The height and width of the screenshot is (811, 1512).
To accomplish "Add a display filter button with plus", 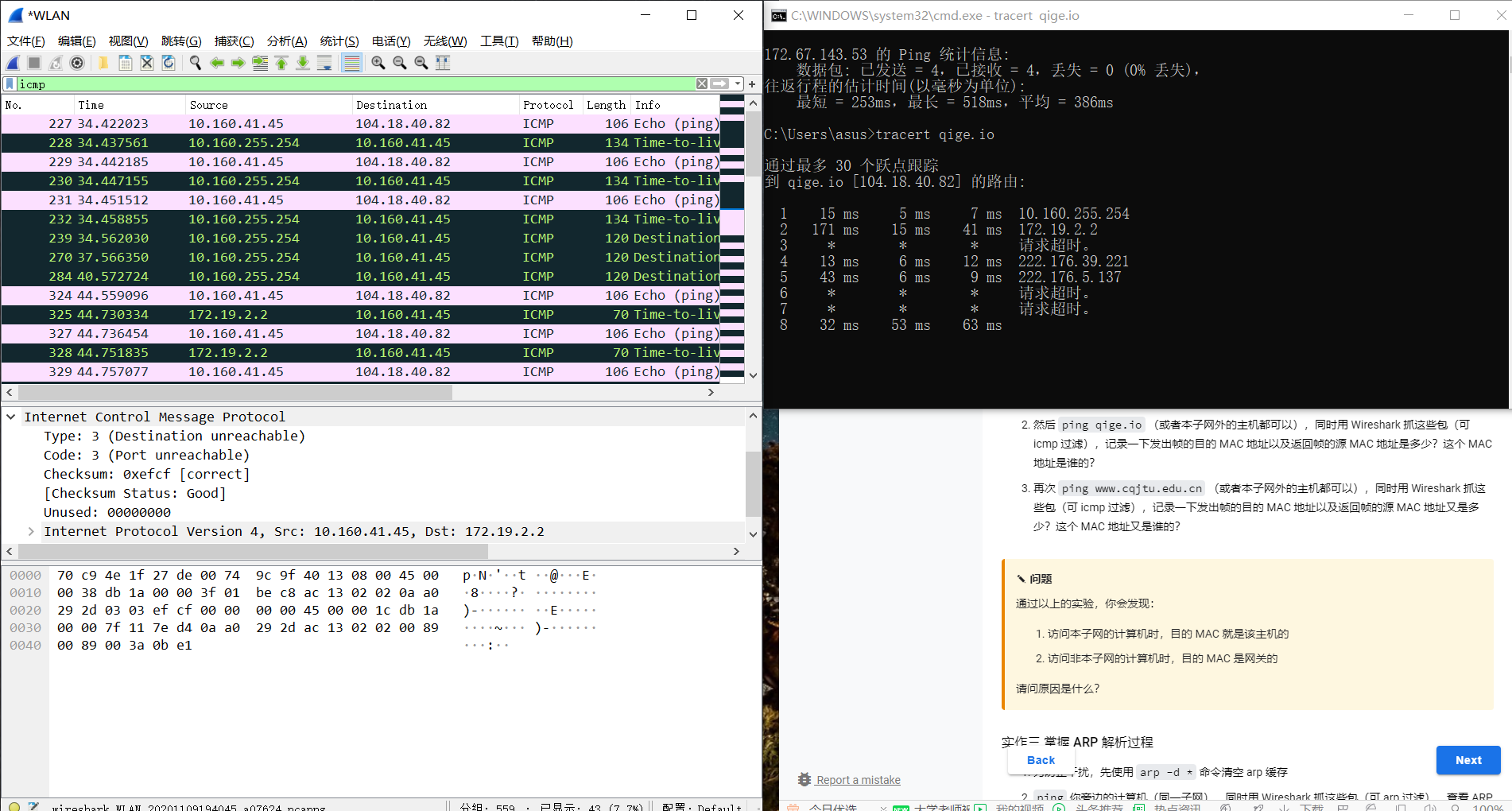I will pos(752,83).
